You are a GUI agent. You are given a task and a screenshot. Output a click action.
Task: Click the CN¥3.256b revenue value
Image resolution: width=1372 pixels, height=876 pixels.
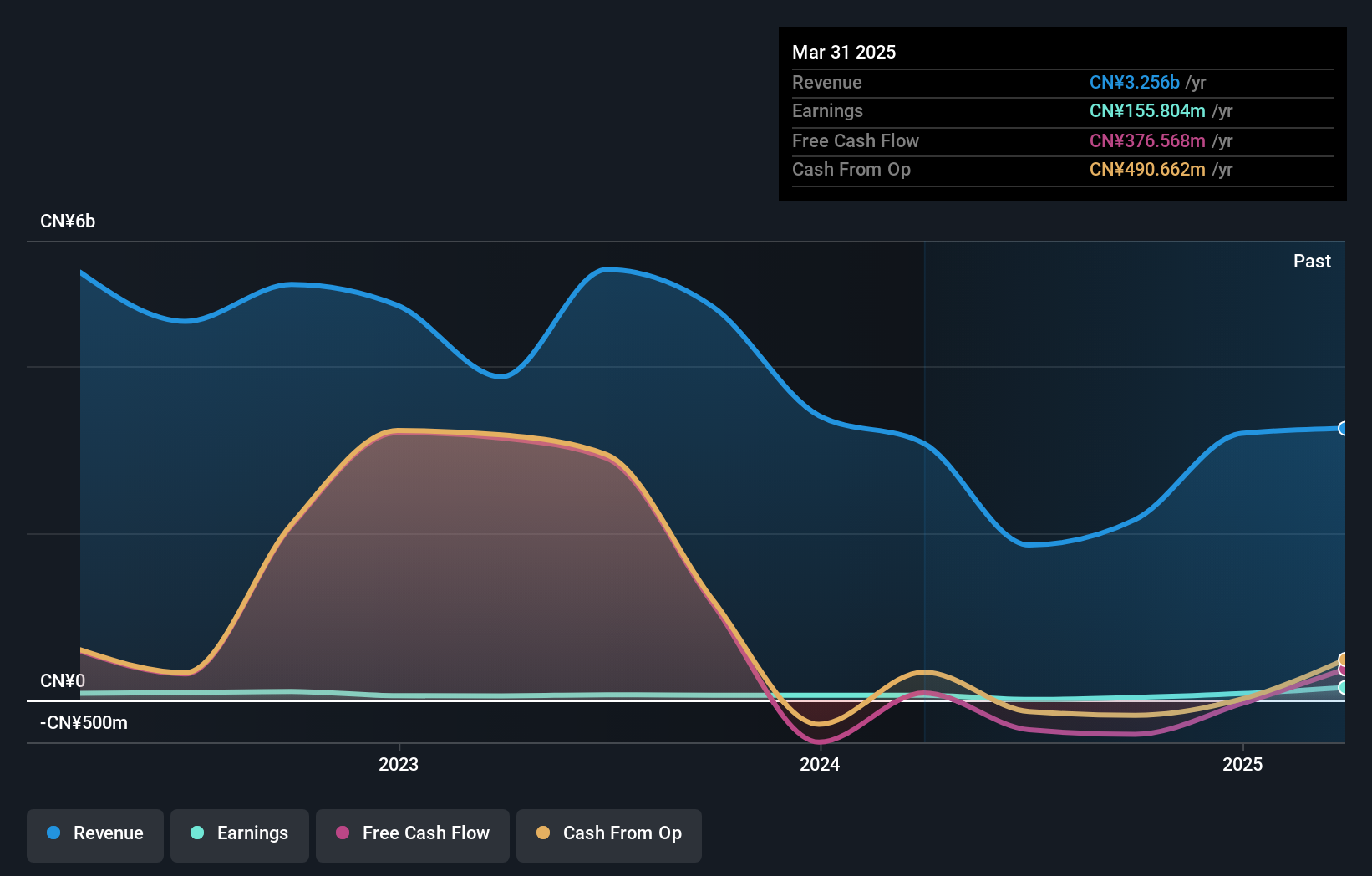[1134, 82]
